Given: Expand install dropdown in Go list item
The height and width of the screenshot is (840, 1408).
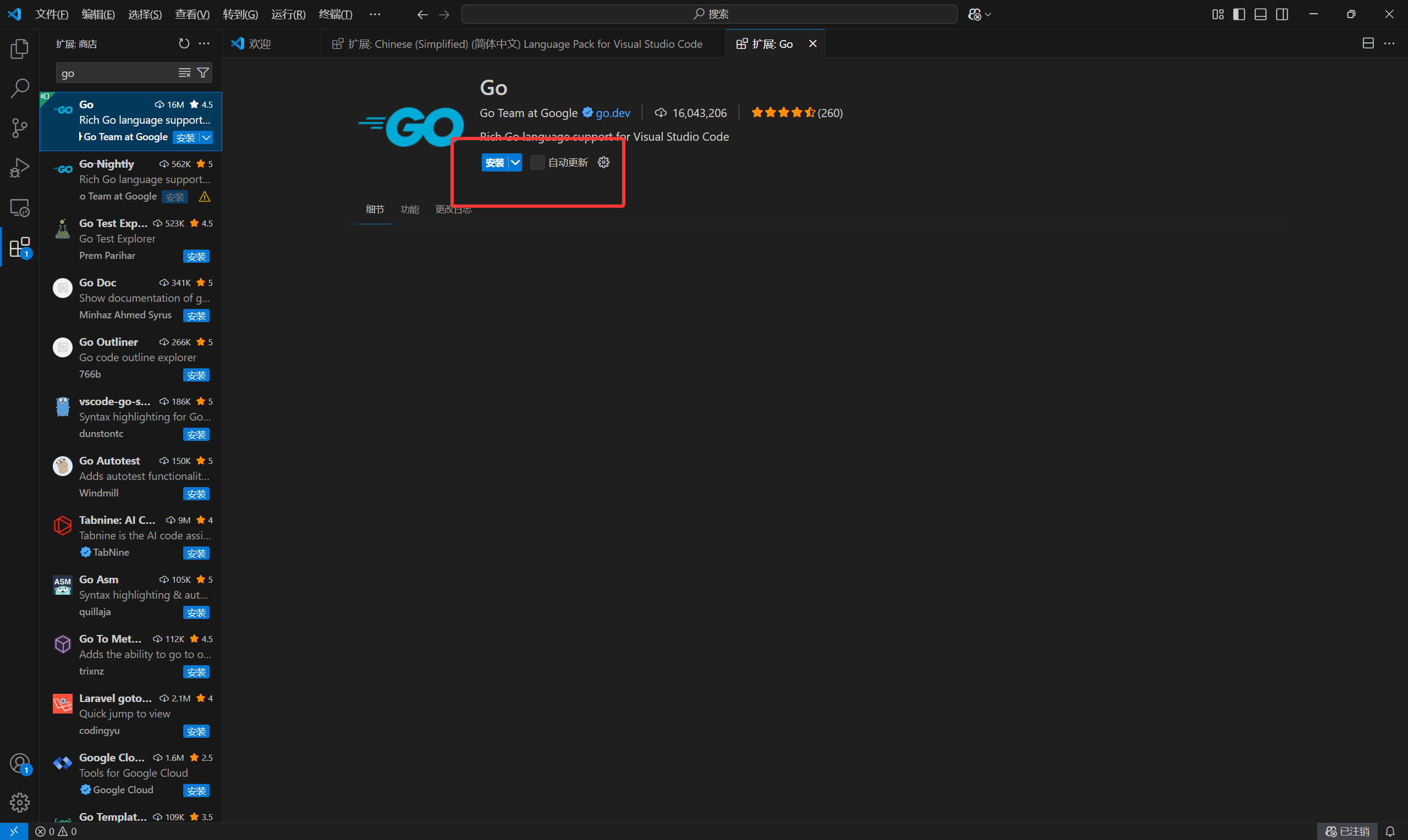Looking at the screenshot, I should point(207,137).
